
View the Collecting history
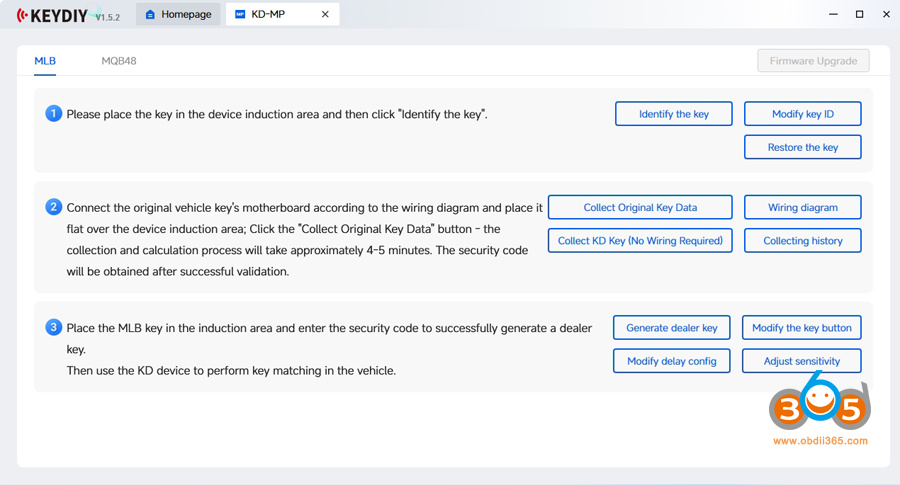(802, 241)
